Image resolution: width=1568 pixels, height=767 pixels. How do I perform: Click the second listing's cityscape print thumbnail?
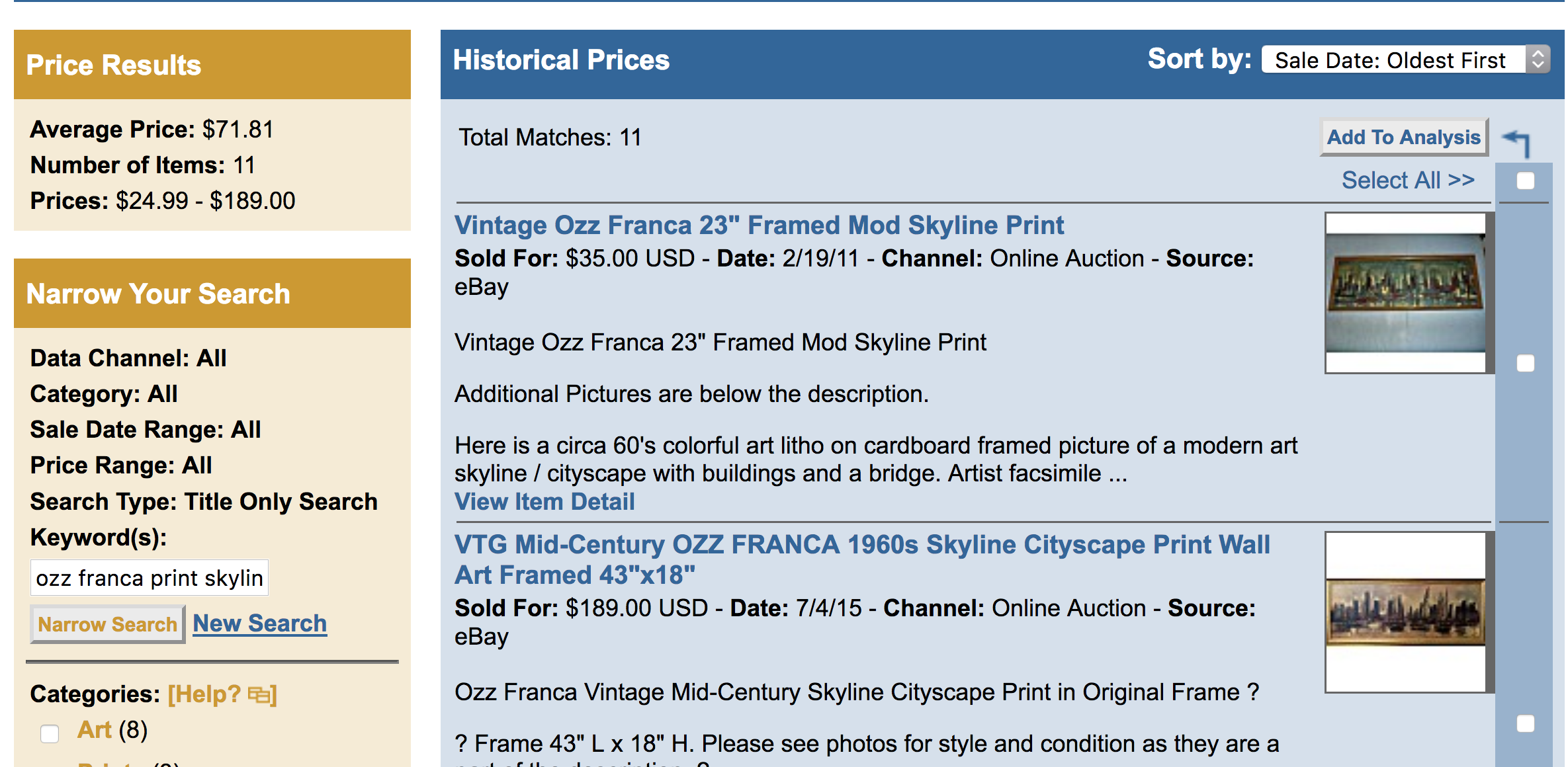tap(1405, 612)
